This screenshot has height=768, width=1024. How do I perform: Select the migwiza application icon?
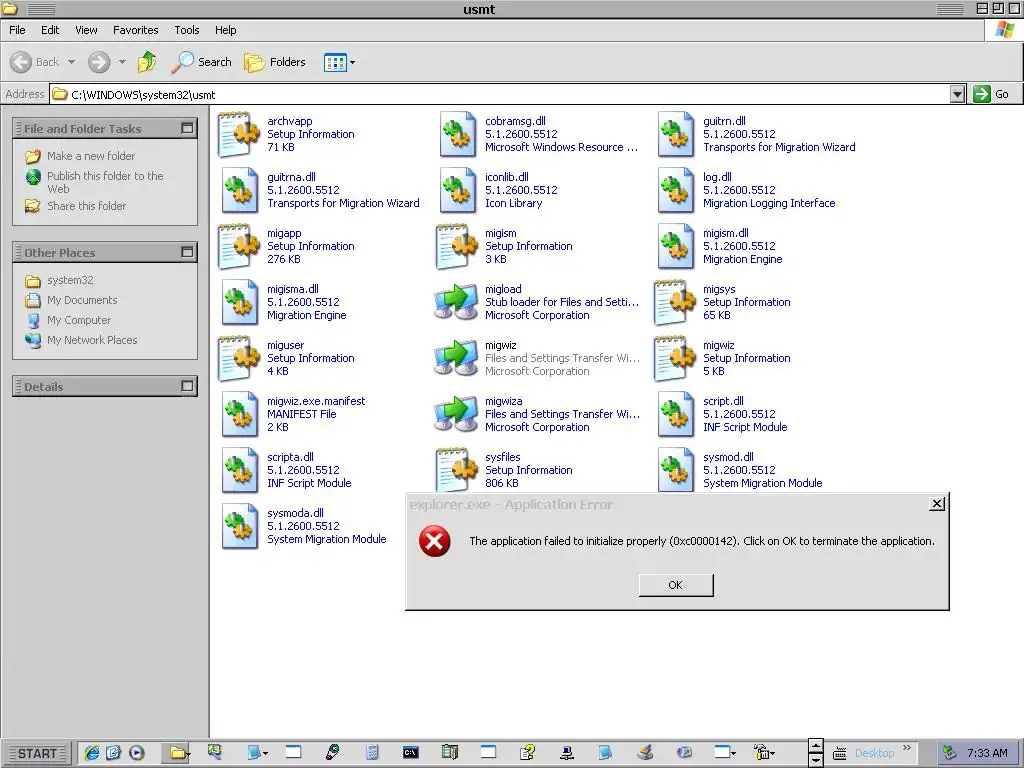[456, 415]
